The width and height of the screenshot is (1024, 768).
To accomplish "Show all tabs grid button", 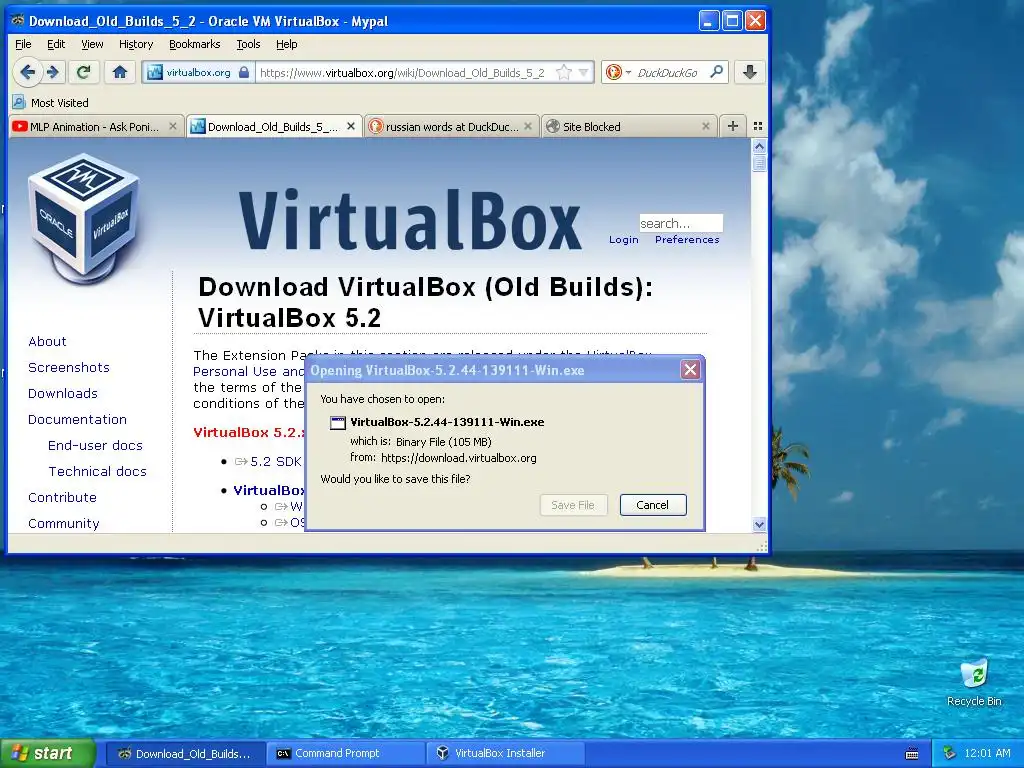I will click(x=758, y=126).
